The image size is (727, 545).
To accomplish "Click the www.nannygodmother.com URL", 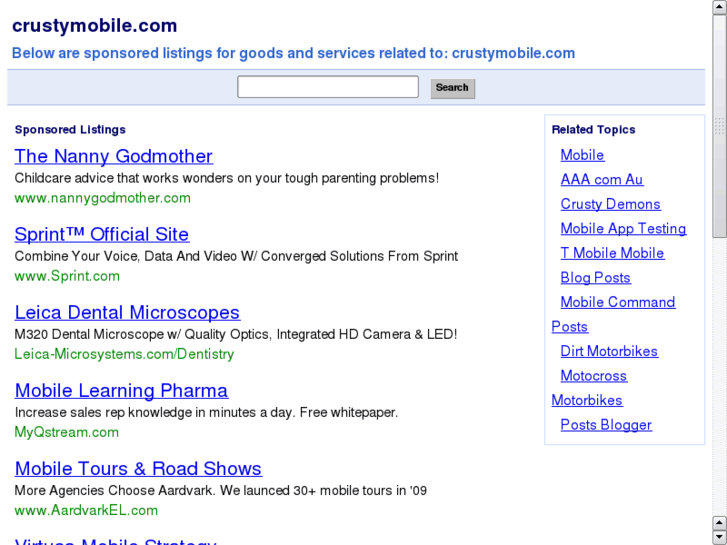I will tap(102, 198).
